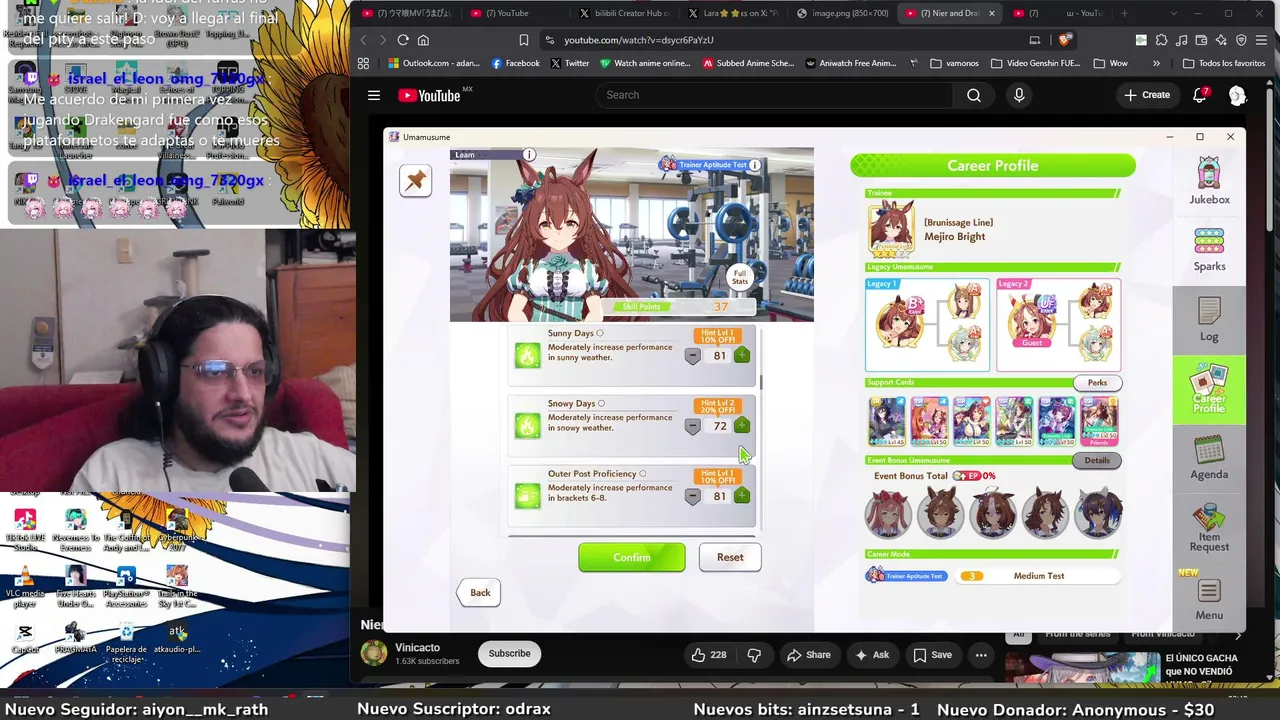Increase Snowy Days skill with plus button

[742, 425]
